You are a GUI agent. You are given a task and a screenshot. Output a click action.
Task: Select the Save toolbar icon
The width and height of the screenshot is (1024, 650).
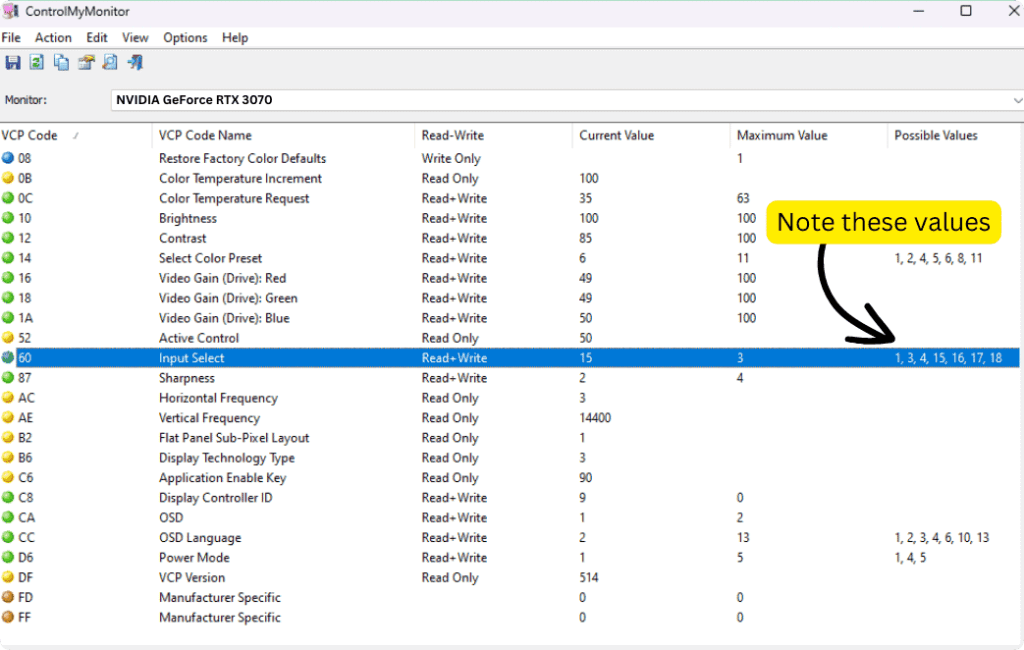click(x=12, y=62)
